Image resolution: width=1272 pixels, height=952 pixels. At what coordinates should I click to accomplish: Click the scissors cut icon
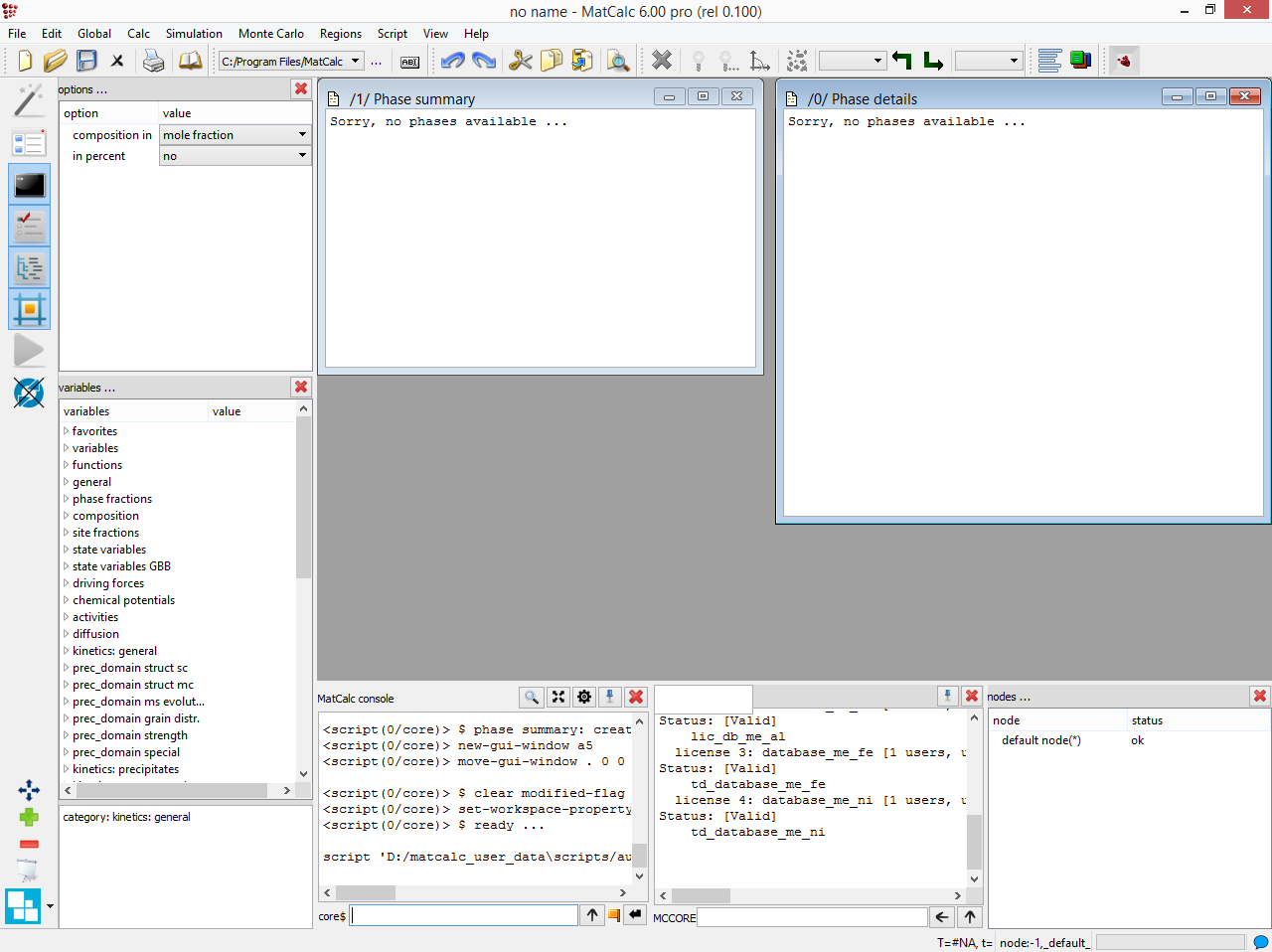[520, 62]
